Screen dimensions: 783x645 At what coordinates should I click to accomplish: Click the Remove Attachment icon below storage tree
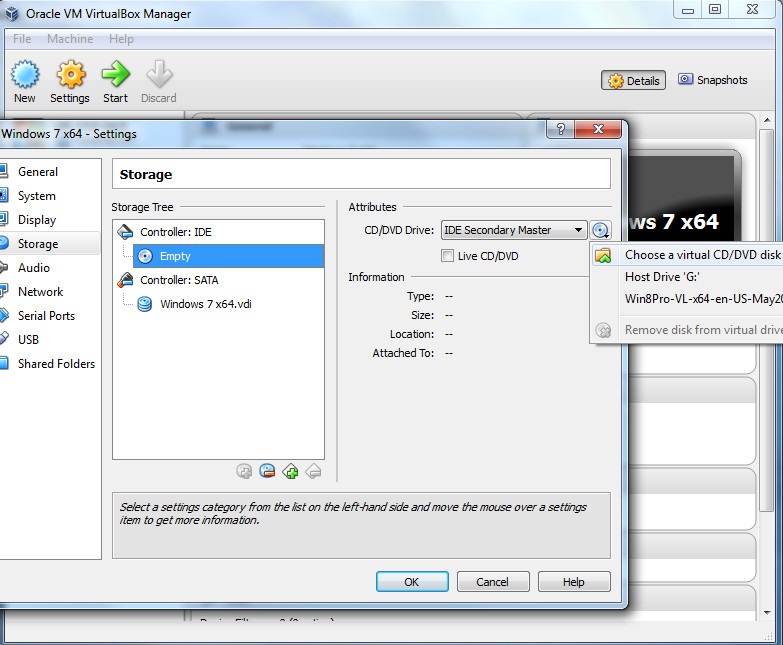pyautogui.click(x=267, y=471)
